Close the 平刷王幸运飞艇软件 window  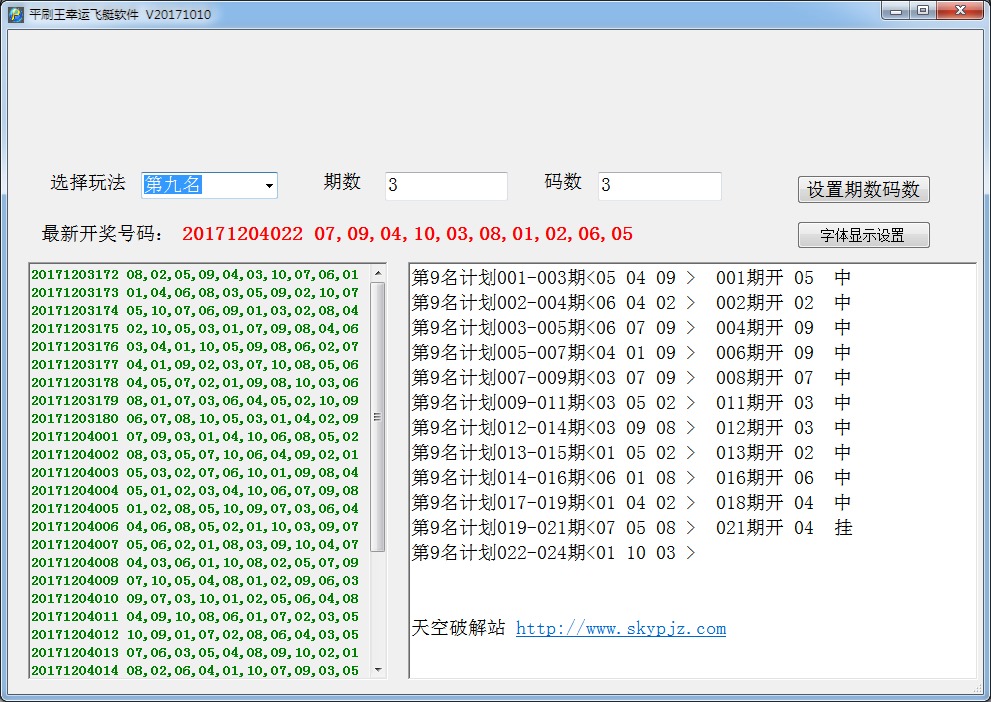[958, 11]
